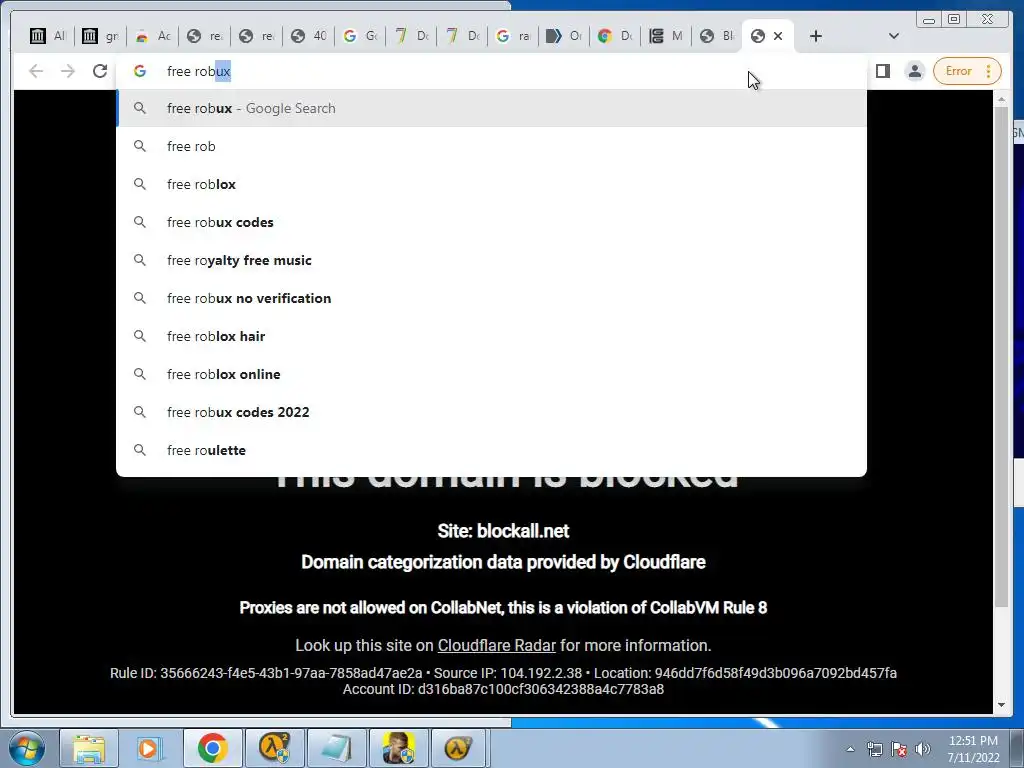
Task: Click the browser back arrow
Action: click(x=36, y=71)
